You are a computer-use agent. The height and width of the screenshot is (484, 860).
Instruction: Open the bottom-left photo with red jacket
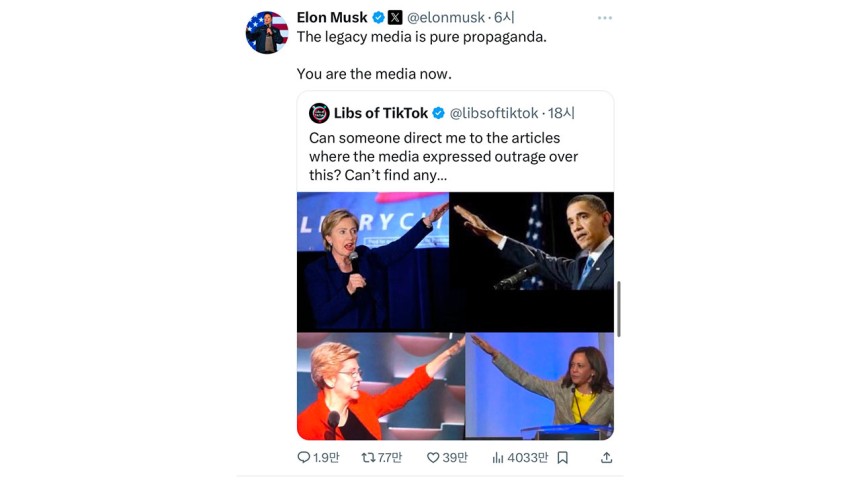[381, 386]
